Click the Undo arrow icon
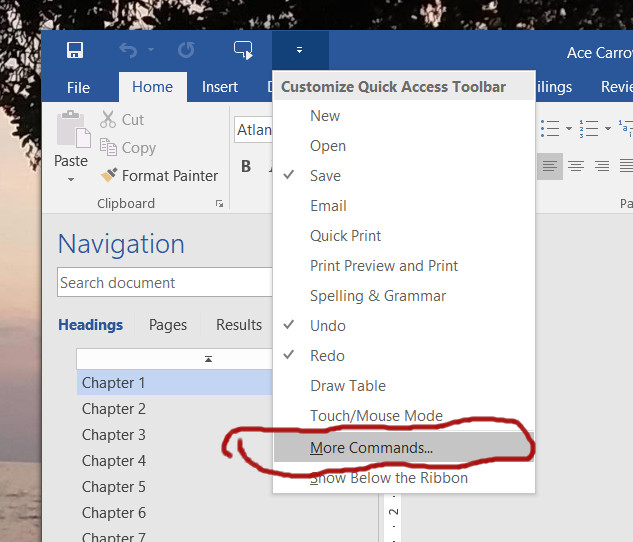The height and width of the screenshot is (542, 633). pos(128,50)
